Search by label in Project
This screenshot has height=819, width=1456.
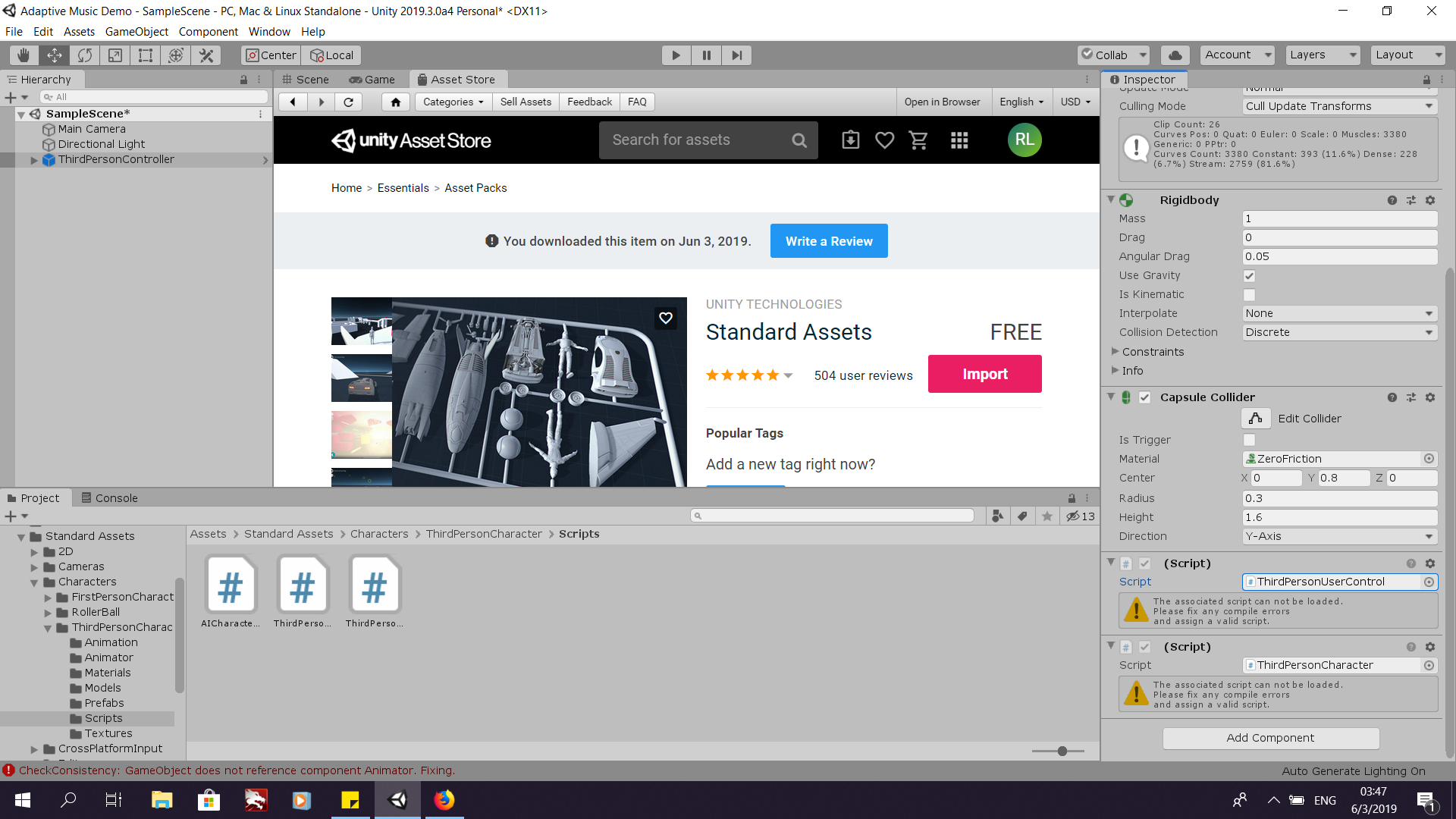coord(1022,516)
